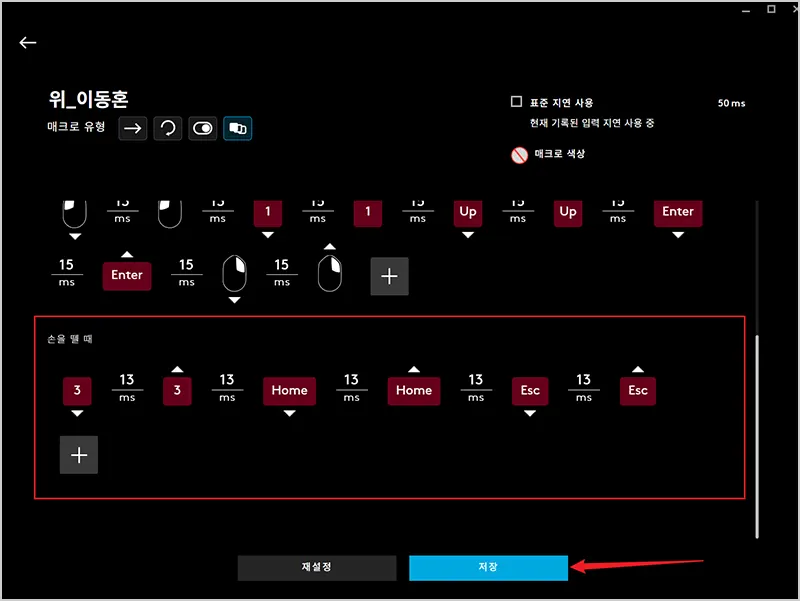Click the vertical scrollbar of the macro editor
Image resolution: width=800 pixels, height=601 pixels.
pyautogui.click(x=757, y=430)
